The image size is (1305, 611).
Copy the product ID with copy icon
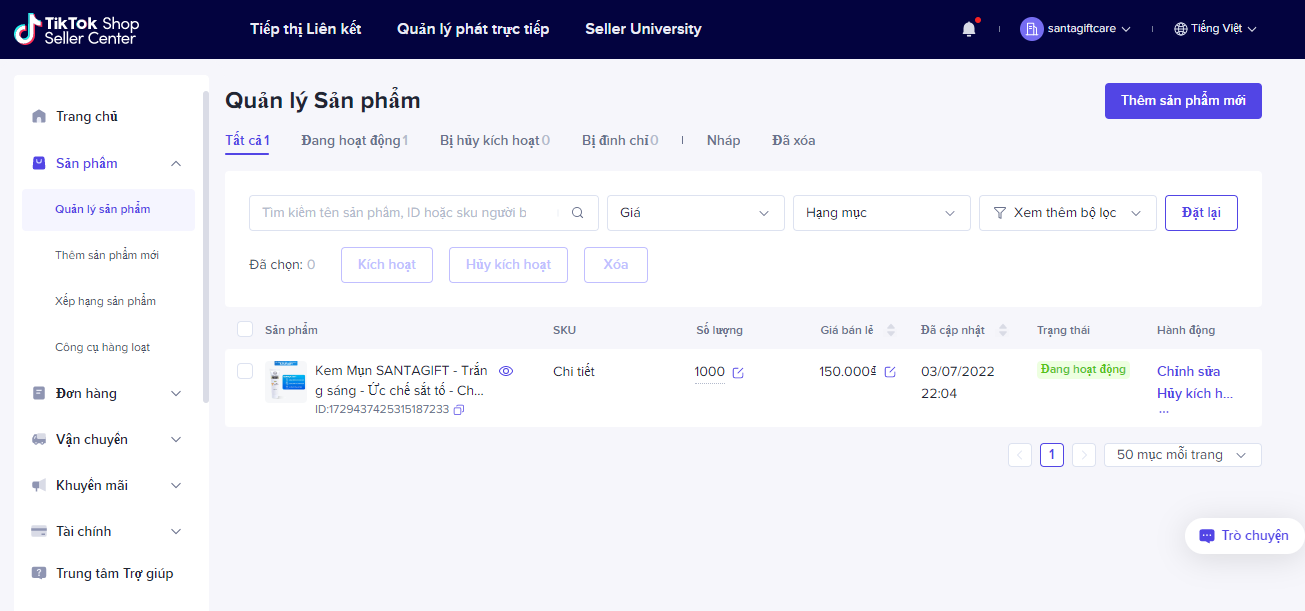click(458, 410)
